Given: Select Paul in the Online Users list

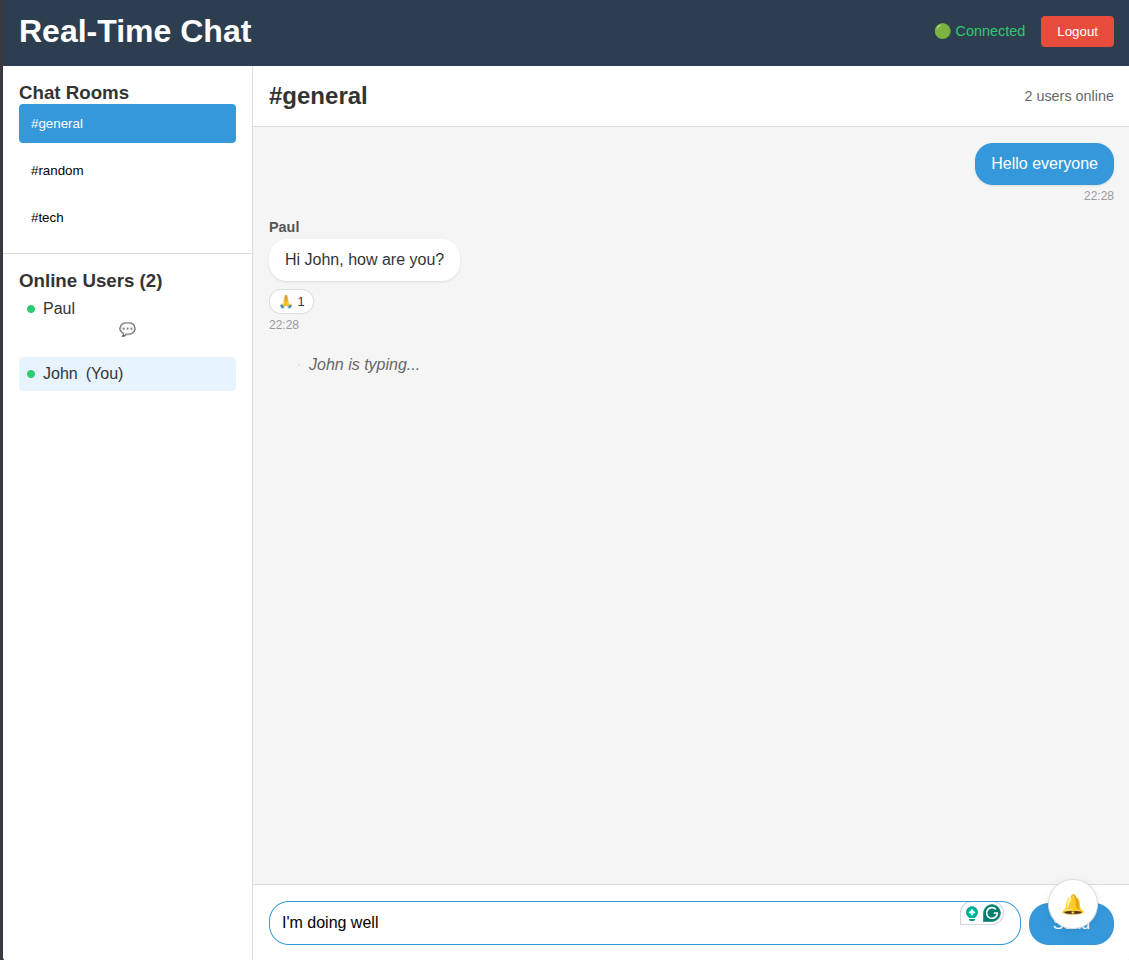Looking at the screenshot, I should (x=60, y=308).
